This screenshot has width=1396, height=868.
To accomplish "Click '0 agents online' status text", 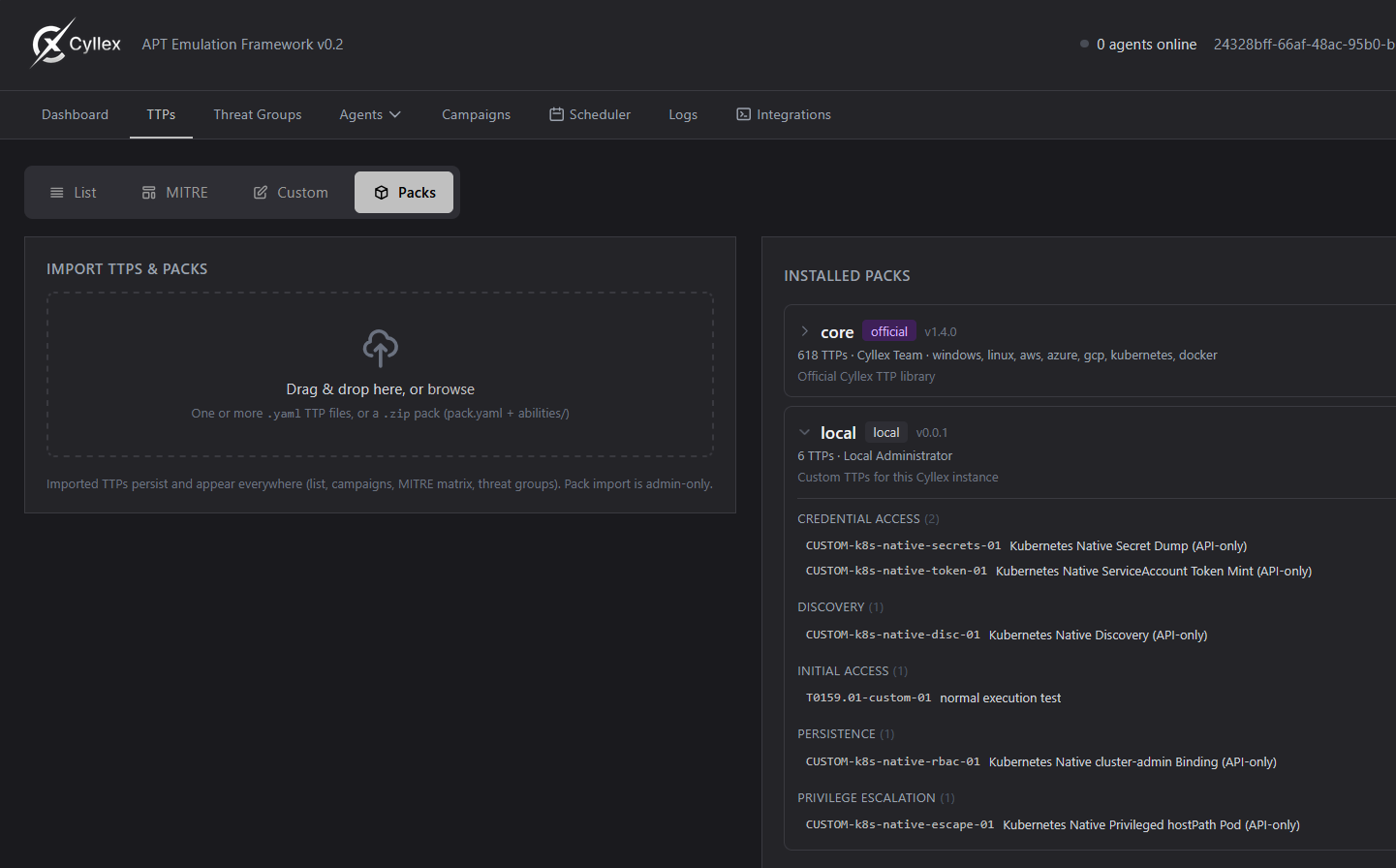I will [x=1146, y=45].
